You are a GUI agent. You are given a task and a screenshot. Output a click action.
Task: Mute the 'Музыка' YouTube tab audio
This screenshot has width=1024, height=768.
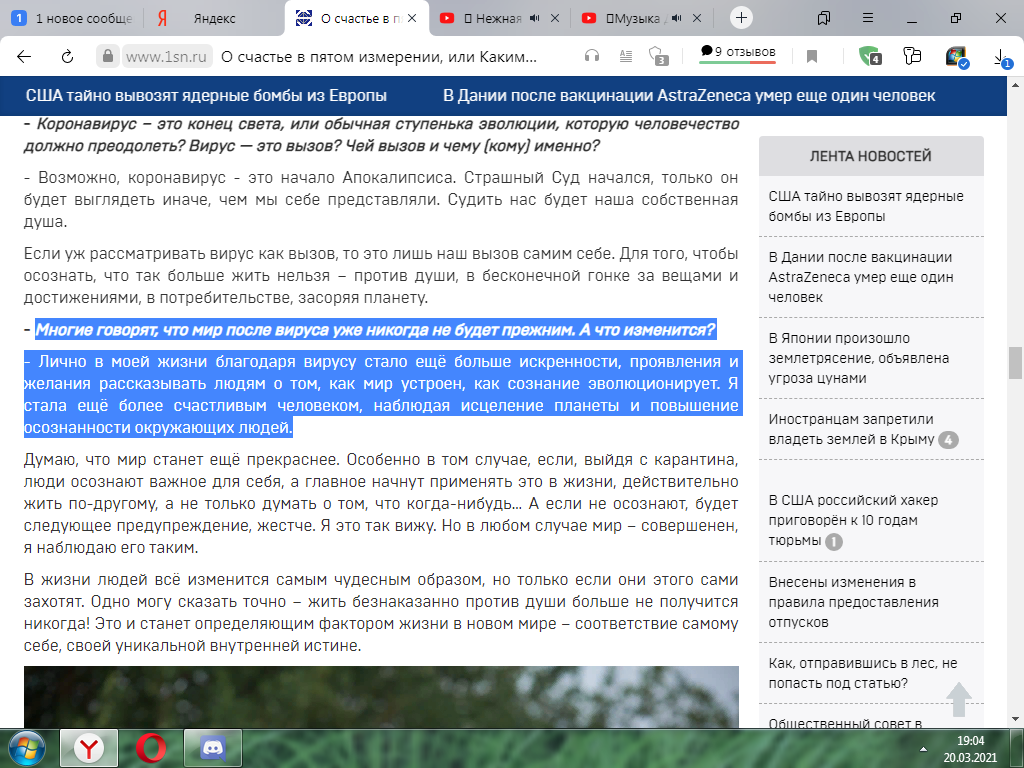pyautogui.click(x=677, y=18)
